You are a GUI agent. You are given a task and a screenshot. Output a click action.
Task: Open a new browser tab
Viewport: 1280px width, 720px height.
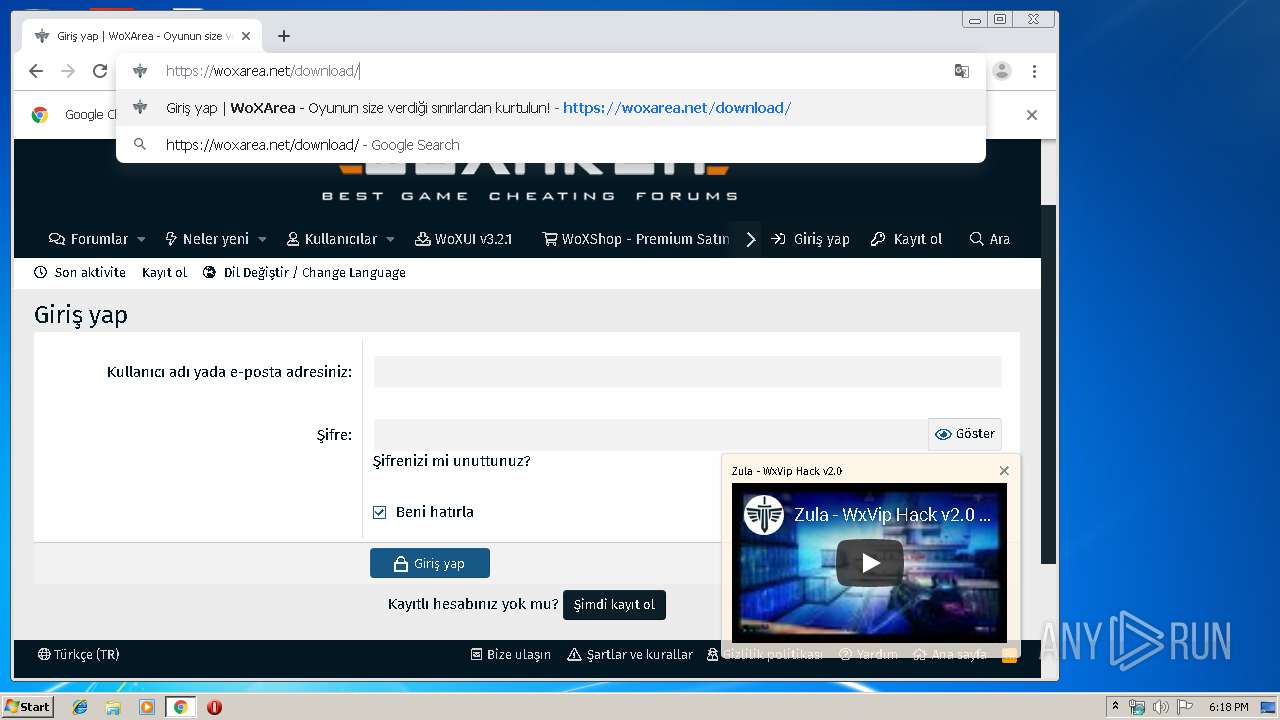click(x=284, y=36)
